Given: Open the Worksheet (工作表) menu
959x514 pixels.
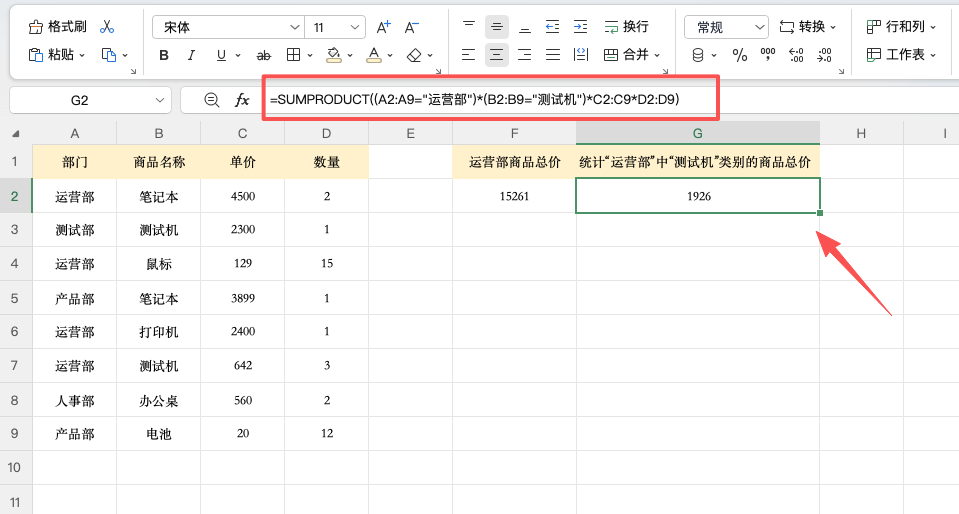Looking at the screenshot, I should pos(901,55).
